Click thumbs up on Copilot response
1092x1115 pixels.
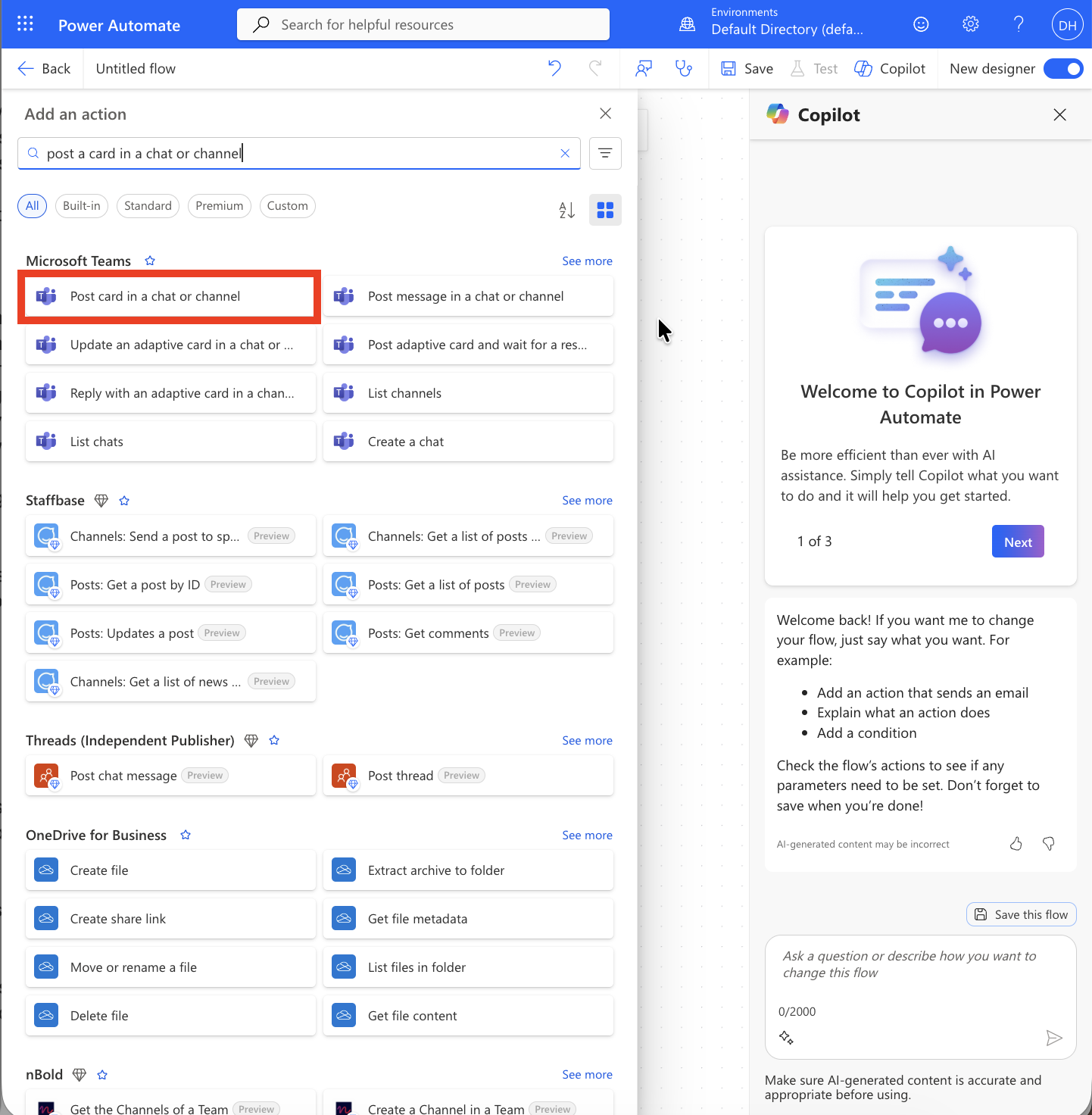pos(1016,844)
